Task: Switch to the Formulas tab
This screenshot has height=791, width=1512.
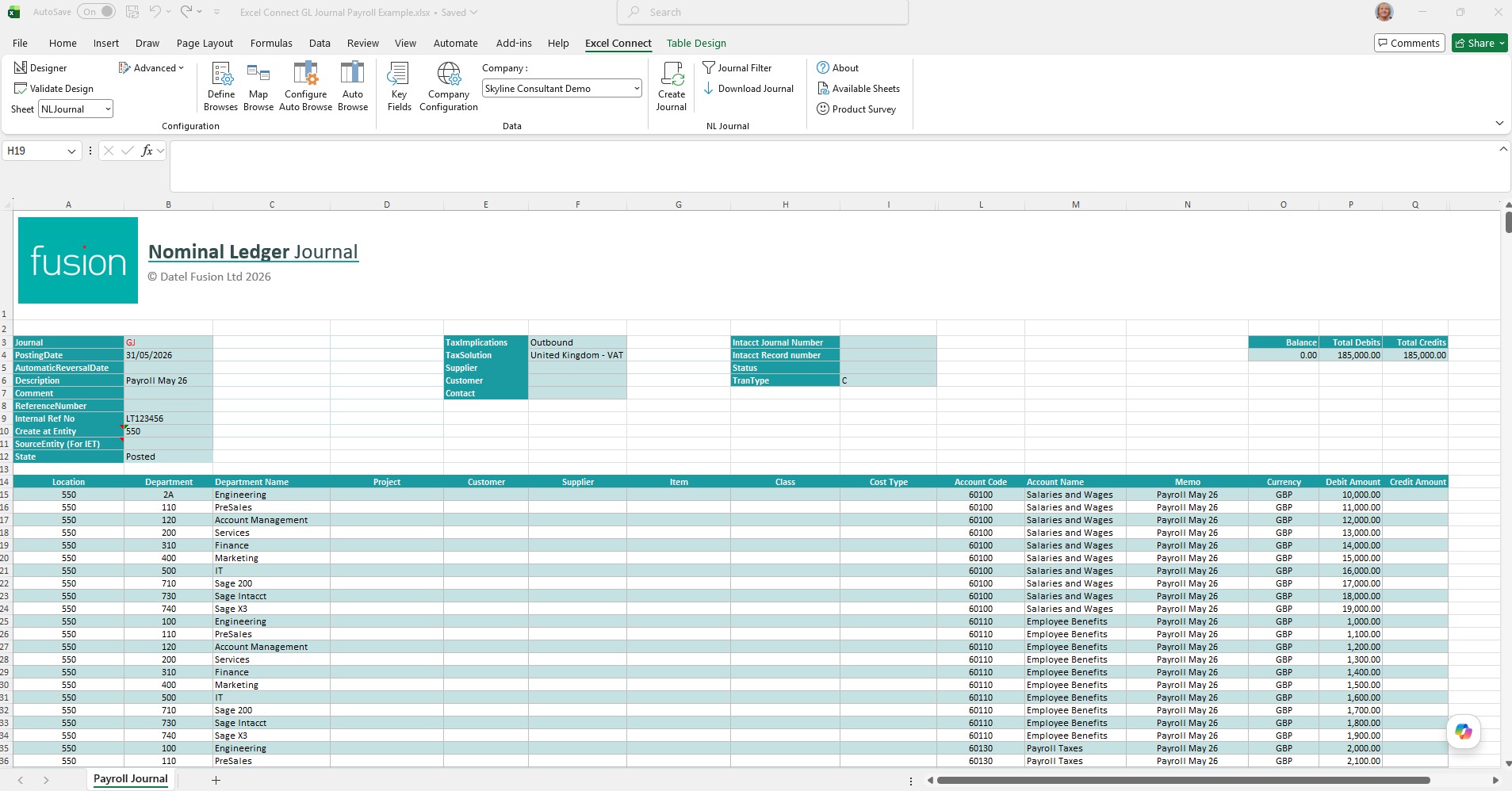Action: (271, 44)
